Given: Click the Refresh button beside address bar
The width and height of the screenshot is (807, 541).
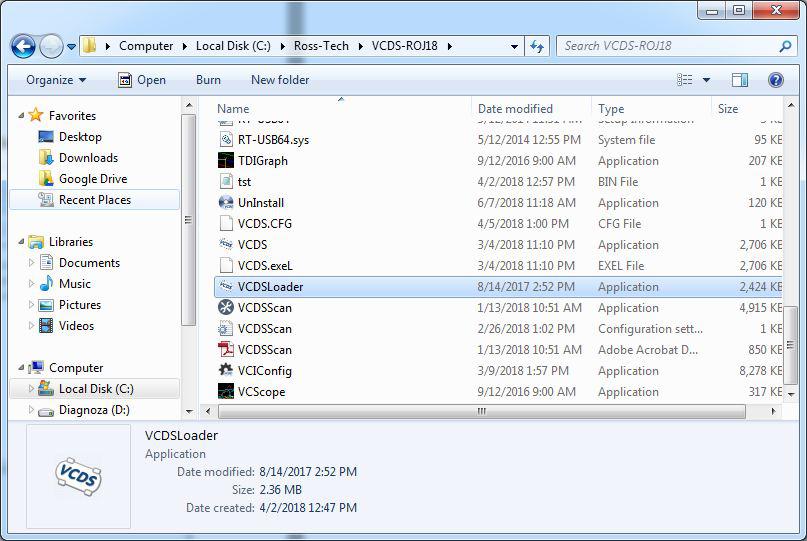Looking at the screenshot, I should (537, 47).
